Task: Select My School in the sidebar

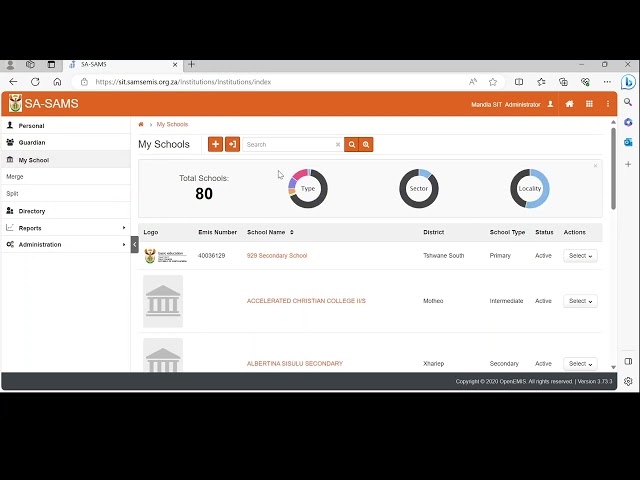Action: click(x=65, y=160)
